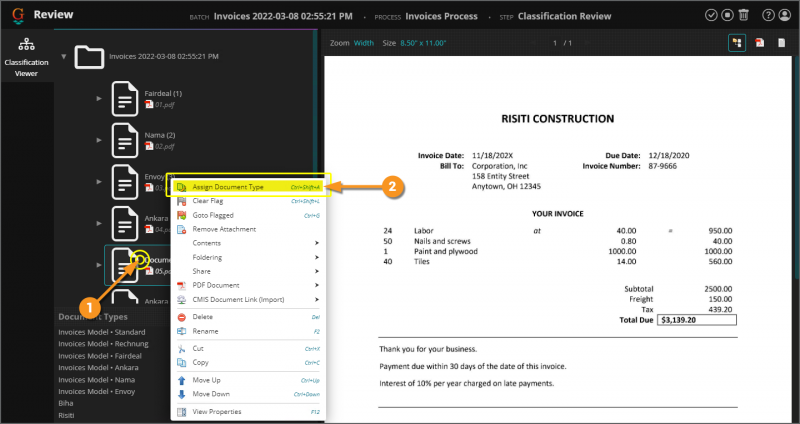Click the Grooper G logo
This screenshot has height=424, width=800.
(18, 15)
